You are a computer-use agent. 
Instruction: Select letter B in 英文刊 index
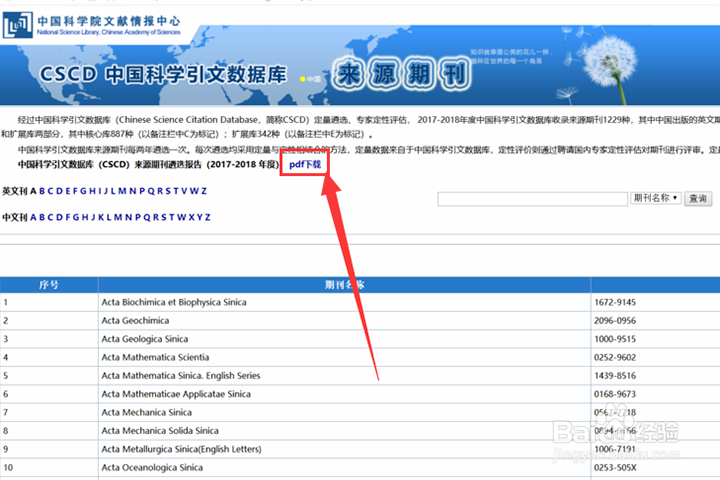click(x=42, y=191)
